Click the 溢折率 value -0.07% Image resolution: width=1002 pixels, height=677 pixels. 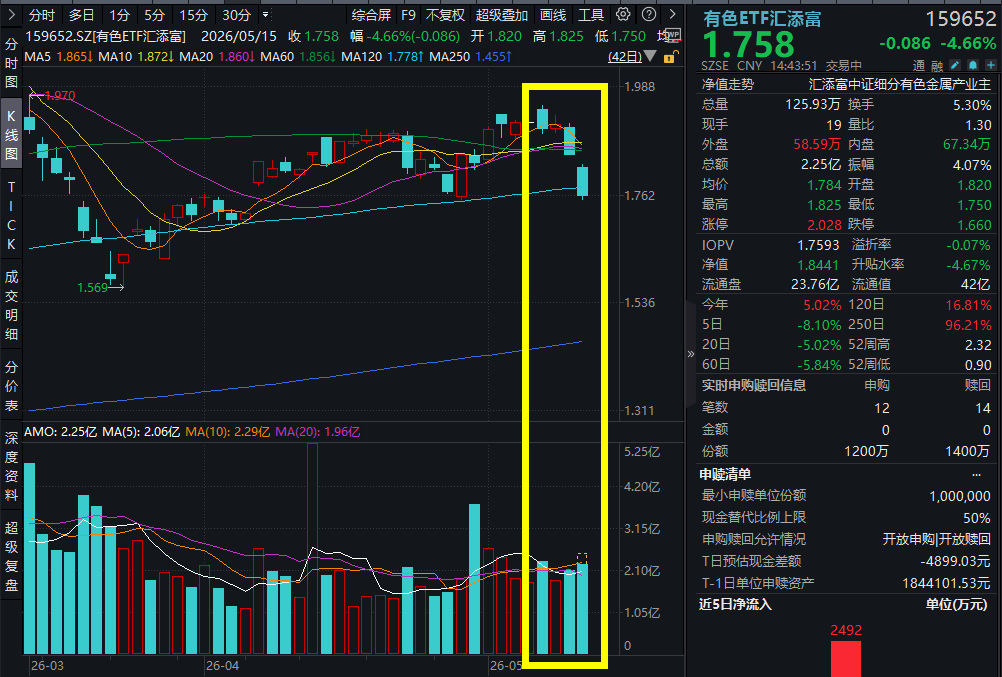point(969,245)
